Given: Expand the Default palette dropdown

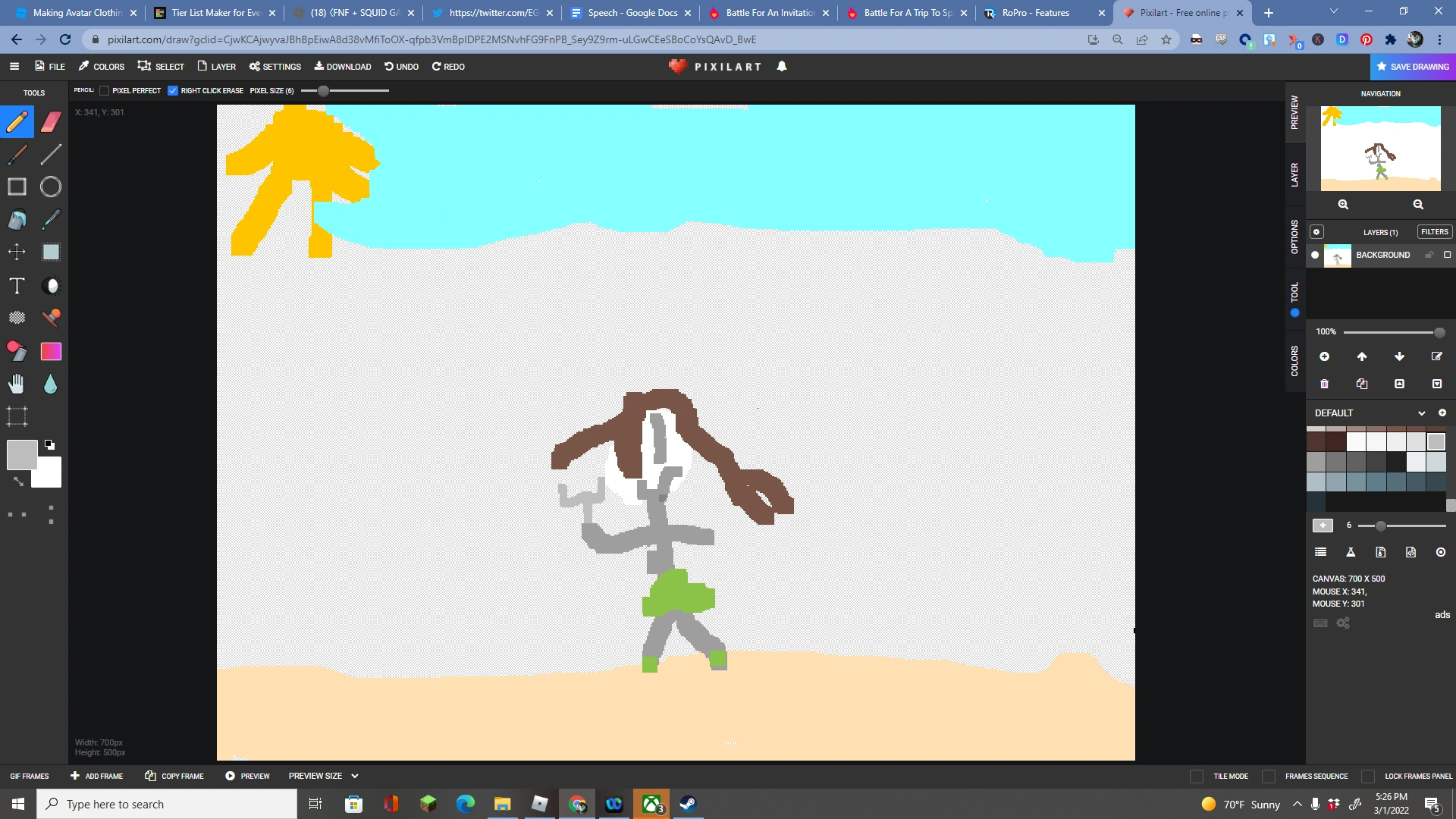Looking at the screenshot, I should click(1421, 413).
